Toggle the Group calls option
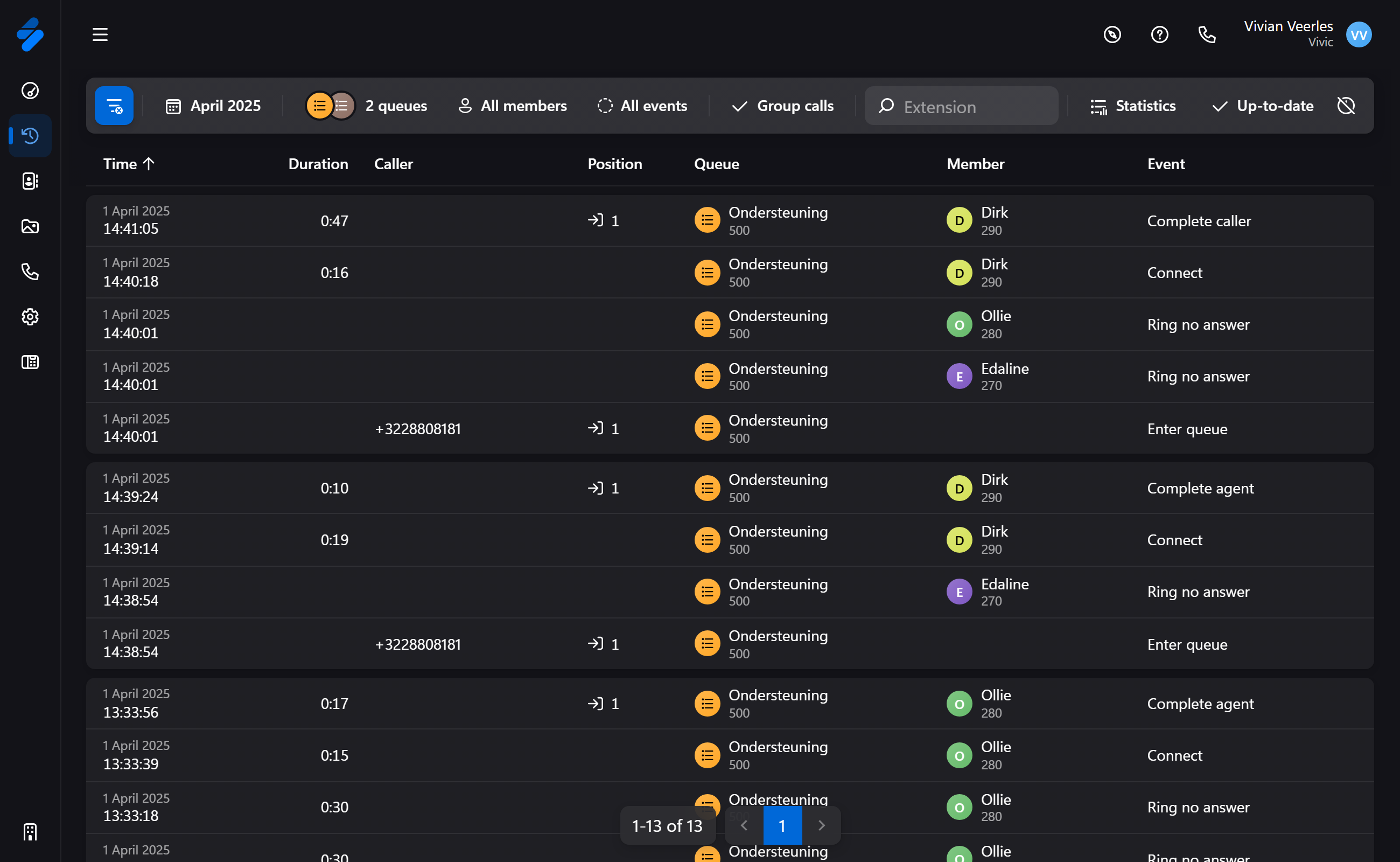1400x862 pixels. 782,106
